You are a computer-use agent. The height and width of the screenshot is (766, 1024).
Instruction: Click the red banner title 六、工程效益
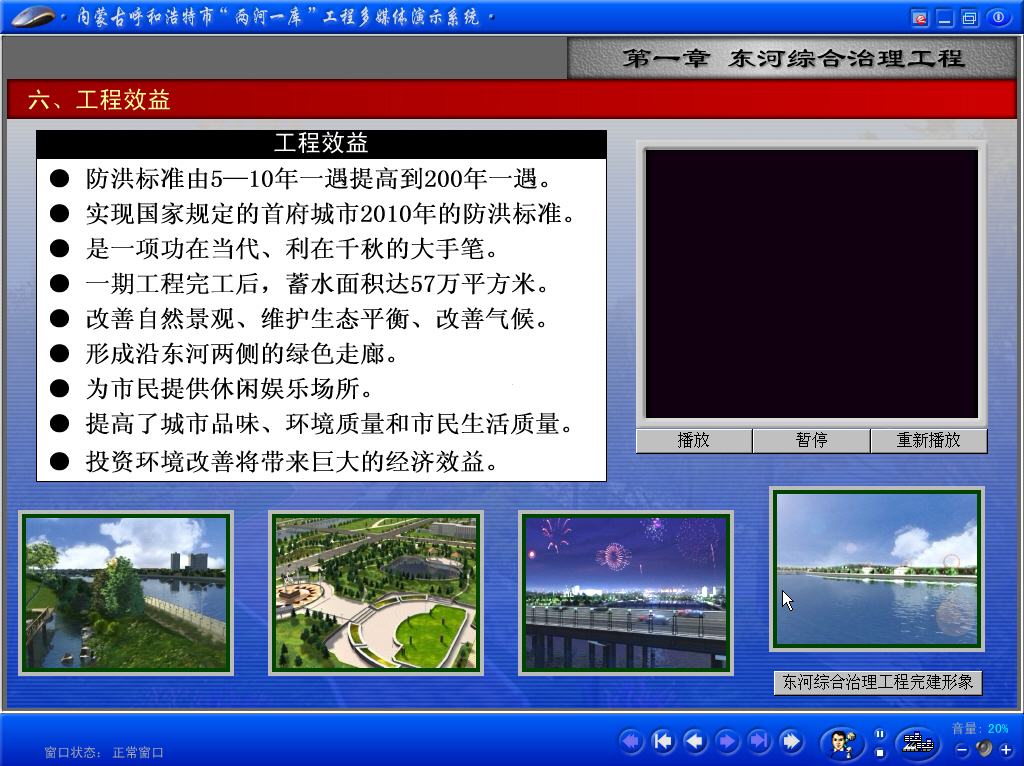pyautogui.click(x=99, y=100)
